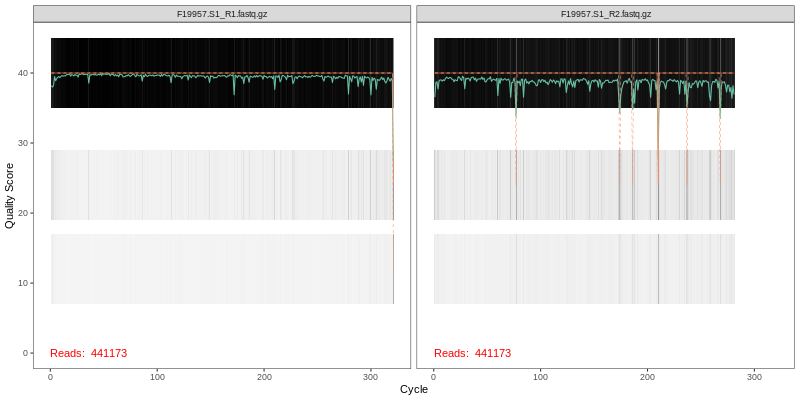Screen dimensions: 800x400
Task: Click the 20 tick on the y-axis
Action: click(x=21, y=213)
